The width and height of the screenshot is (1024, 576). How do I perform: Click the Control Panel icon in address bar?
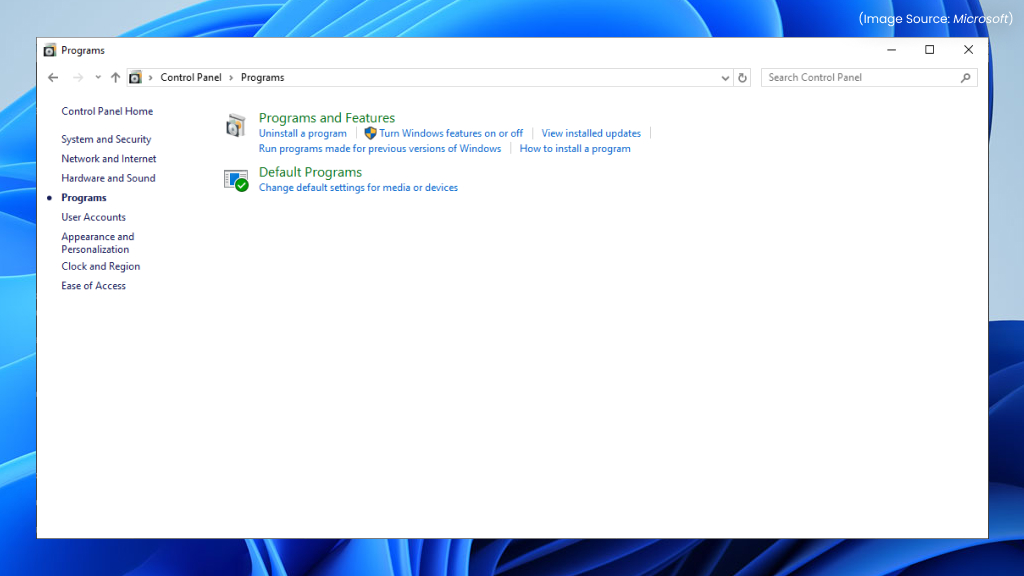click(135, 77)
